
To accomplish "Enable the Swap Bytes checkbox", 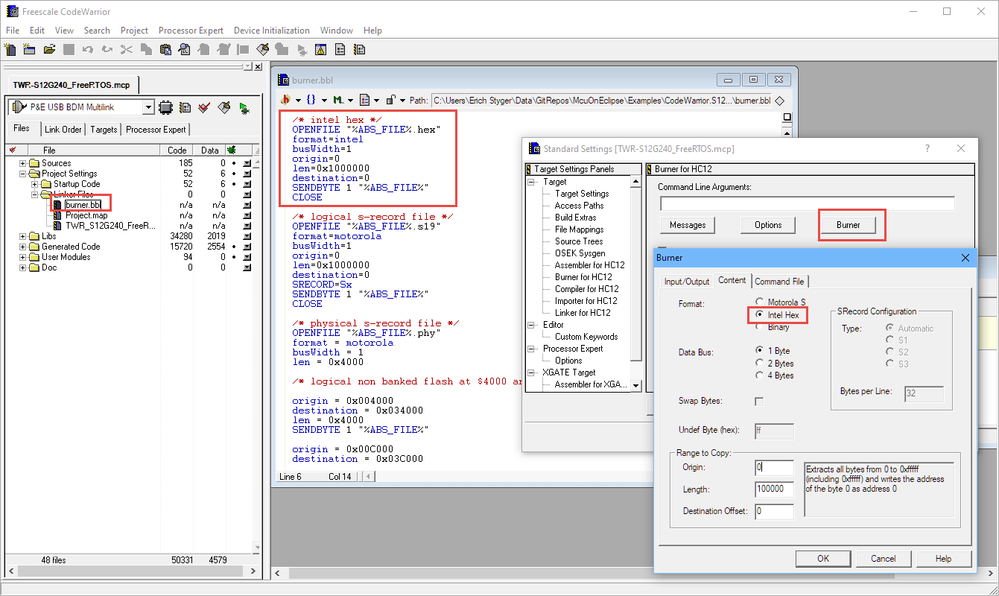I will tap(759, 401).
